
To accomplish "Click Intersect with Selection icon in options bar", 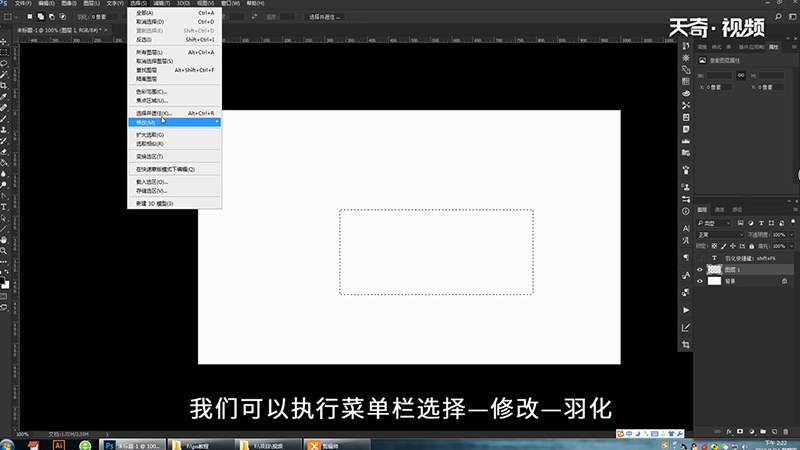I will pyautogui.click(x=63, y=17).
